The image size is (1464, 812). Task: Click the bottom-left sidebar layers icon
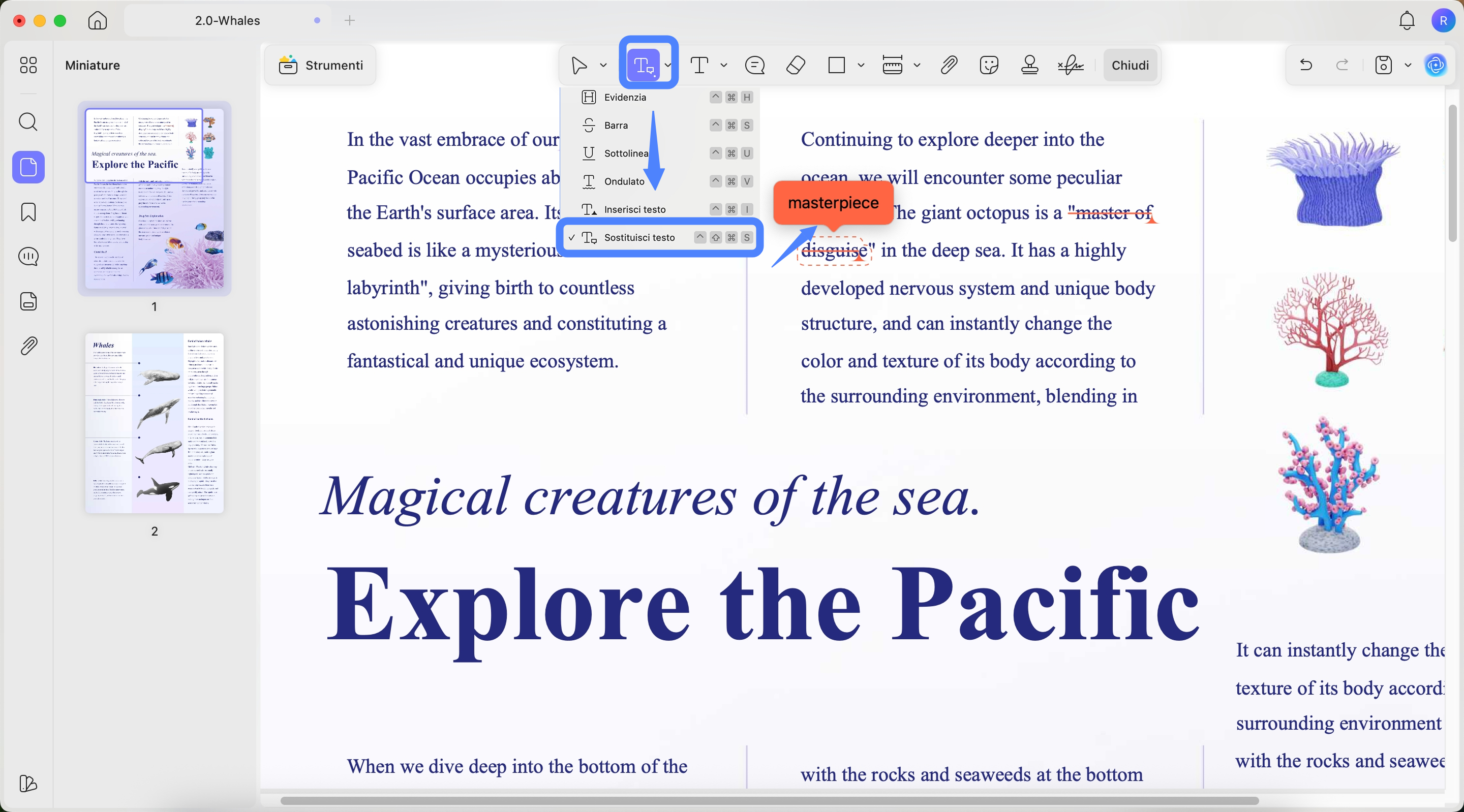point(28,784)
